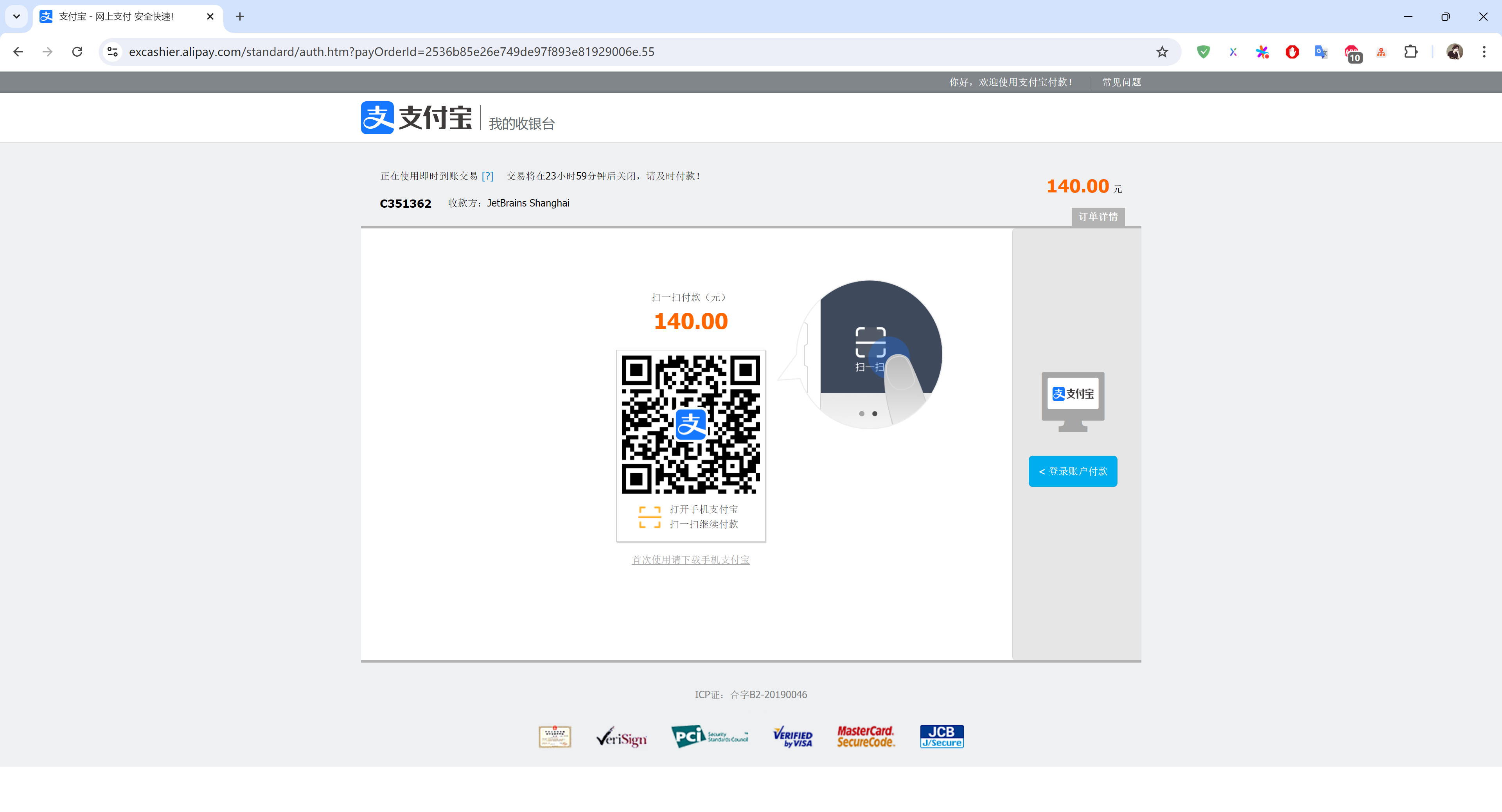Expand the tab search dropdown arrow
Screen dimensions: 1502x812
point(16,16)
